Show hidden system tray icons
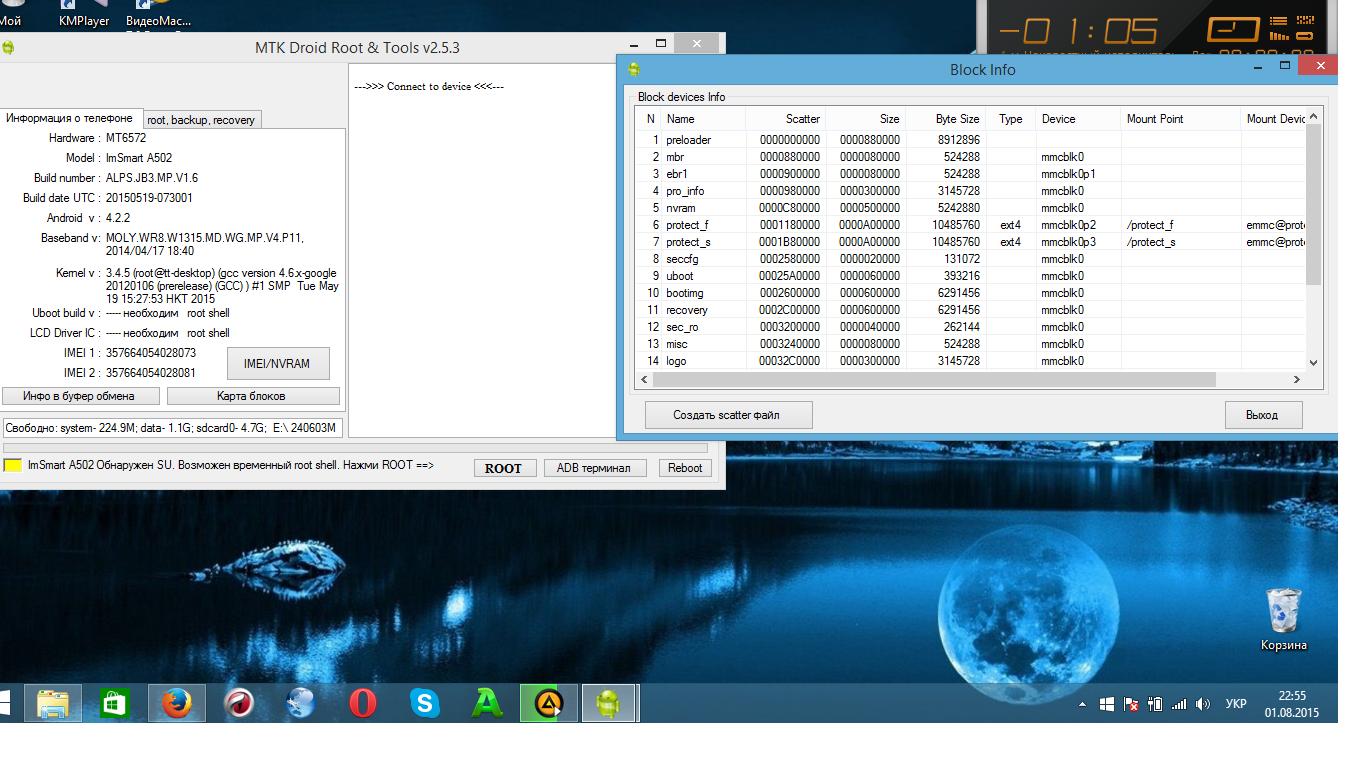The width and height of the screenshot is (1366, 768). coord(1082,704)
